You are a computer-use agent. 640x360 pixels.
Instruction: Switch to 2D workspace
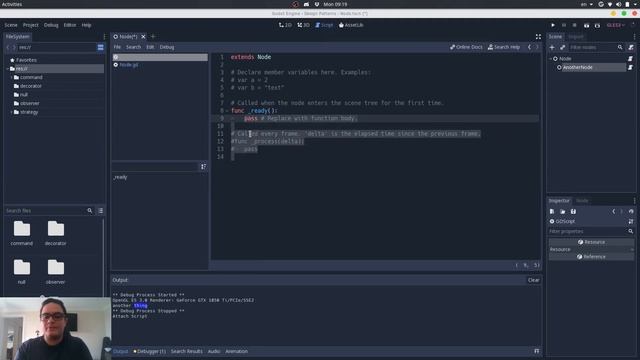pyautogui.click(x=285, y=25)
